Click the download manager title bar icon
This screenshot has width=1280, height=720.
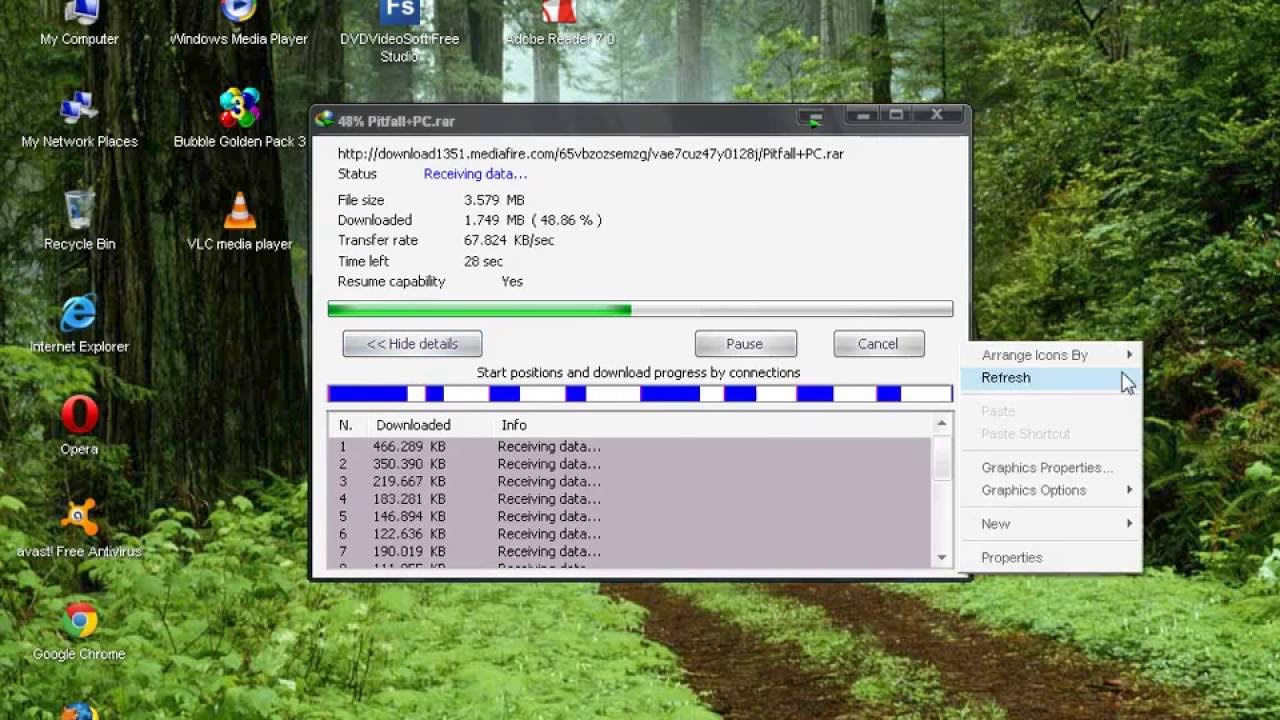[x=324, y=120]
